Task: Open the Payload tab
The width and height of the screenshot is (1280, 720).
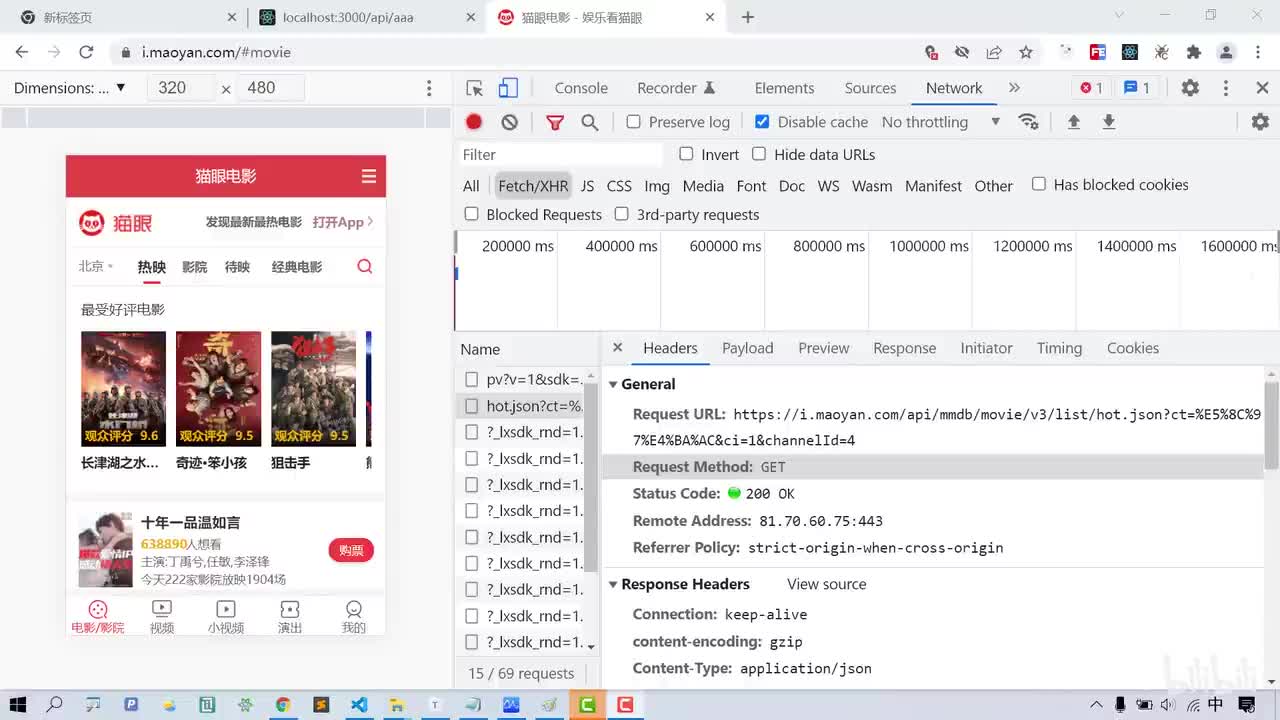Action: [x=748, y=348]
